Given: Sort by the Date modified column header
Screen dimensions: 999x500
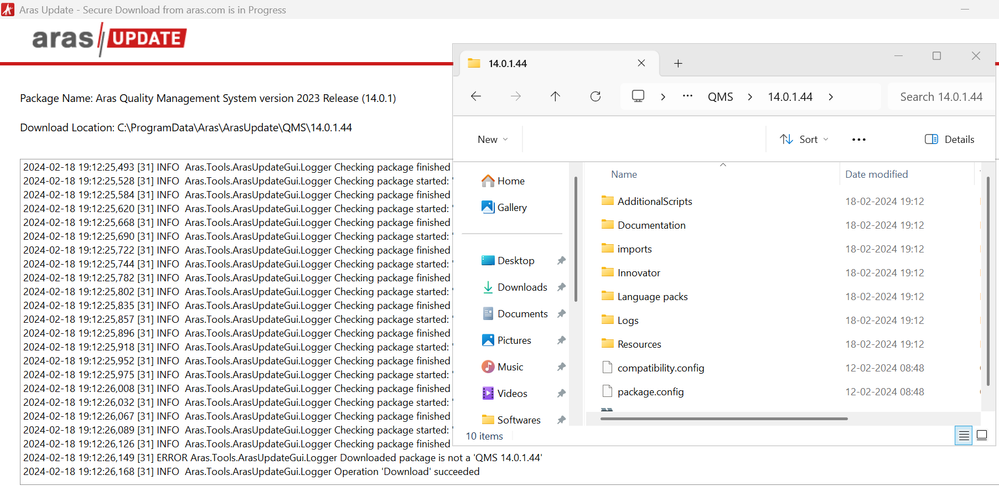Looking at the screenshot, I should click(x=876, y=174).
